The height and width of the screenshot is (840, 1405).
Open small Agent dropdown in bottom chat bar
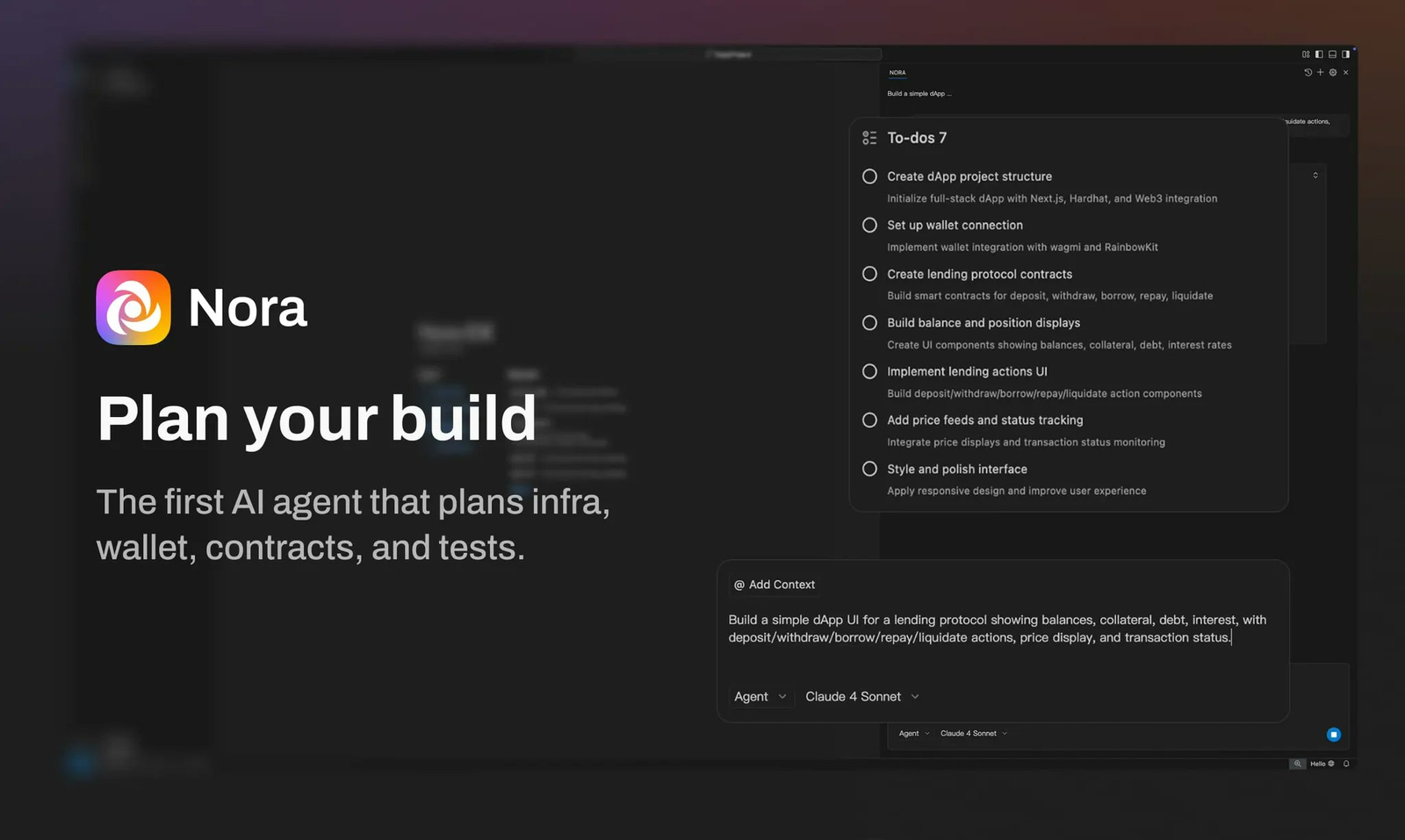(x=913, y=734)
